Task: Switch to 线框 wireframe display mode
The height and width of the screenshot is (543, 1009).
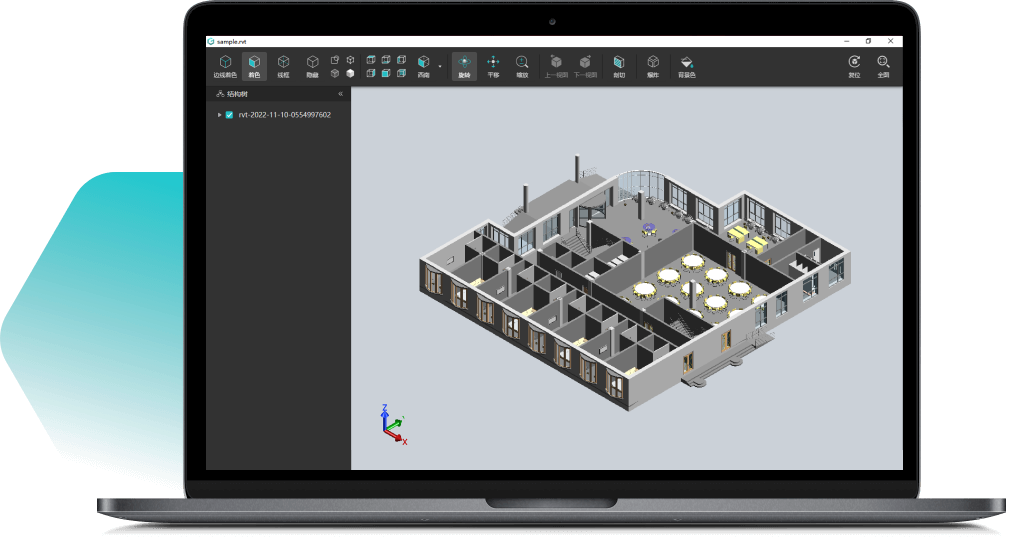Action: [x=283, y=66]
